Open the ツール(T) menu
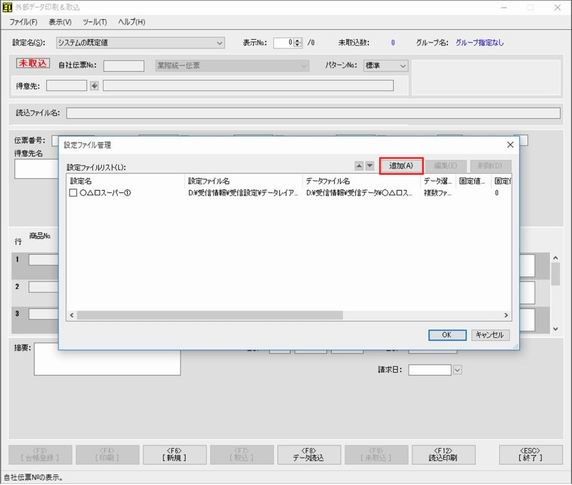The width and height of the screenshot is (572, 485). pyautogui.click(x=95, y=22)
